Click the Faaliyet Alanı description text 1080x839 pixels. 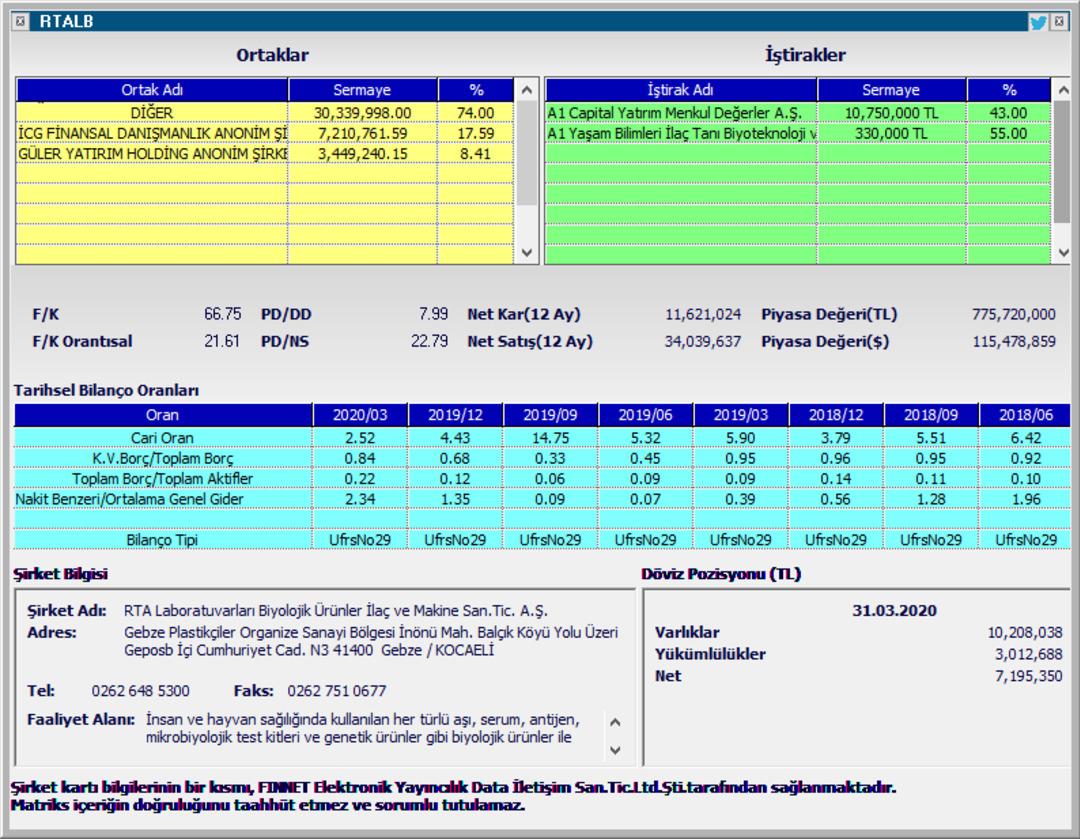pos(362,728)
